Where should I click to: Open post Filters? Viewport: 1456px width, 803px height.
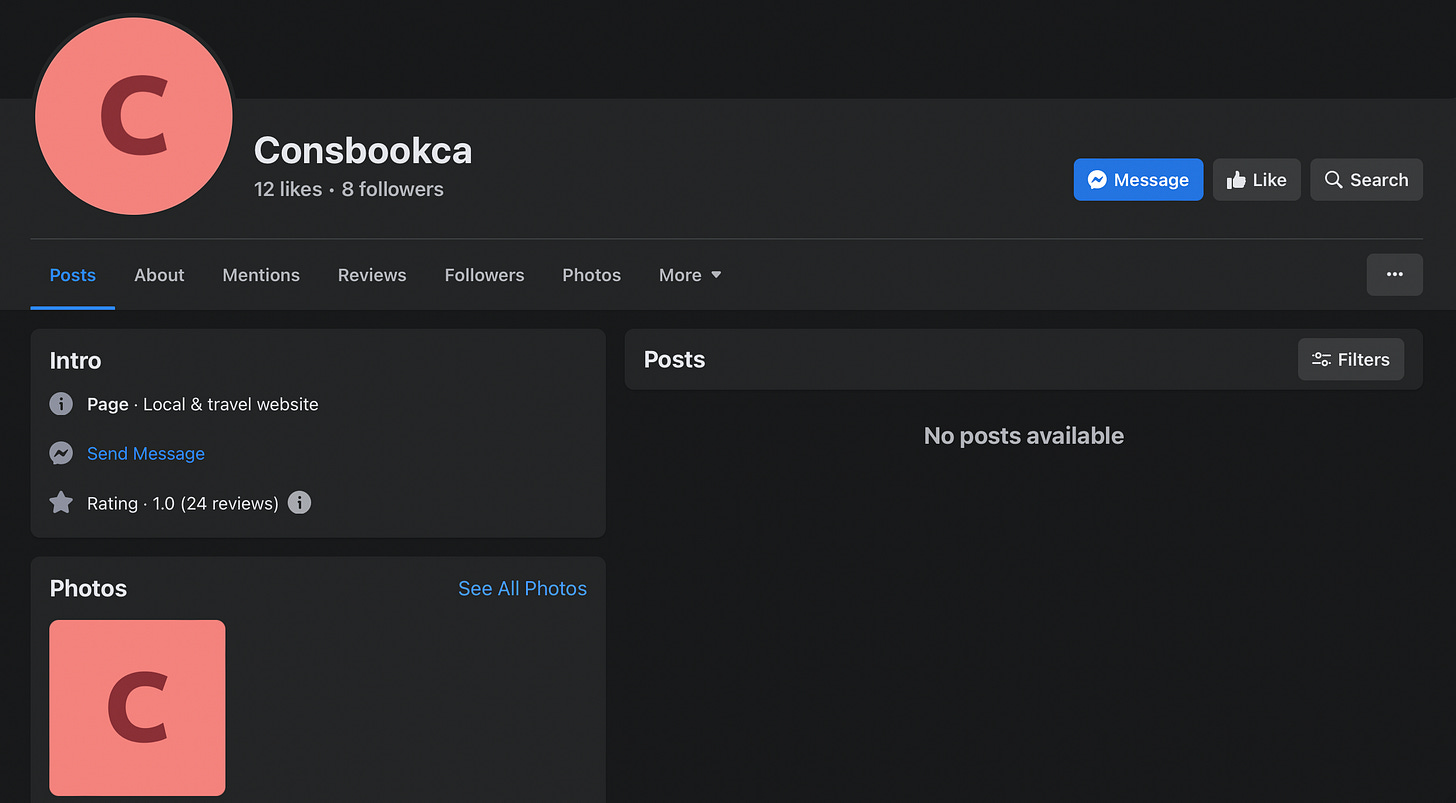click(1351, 360)
